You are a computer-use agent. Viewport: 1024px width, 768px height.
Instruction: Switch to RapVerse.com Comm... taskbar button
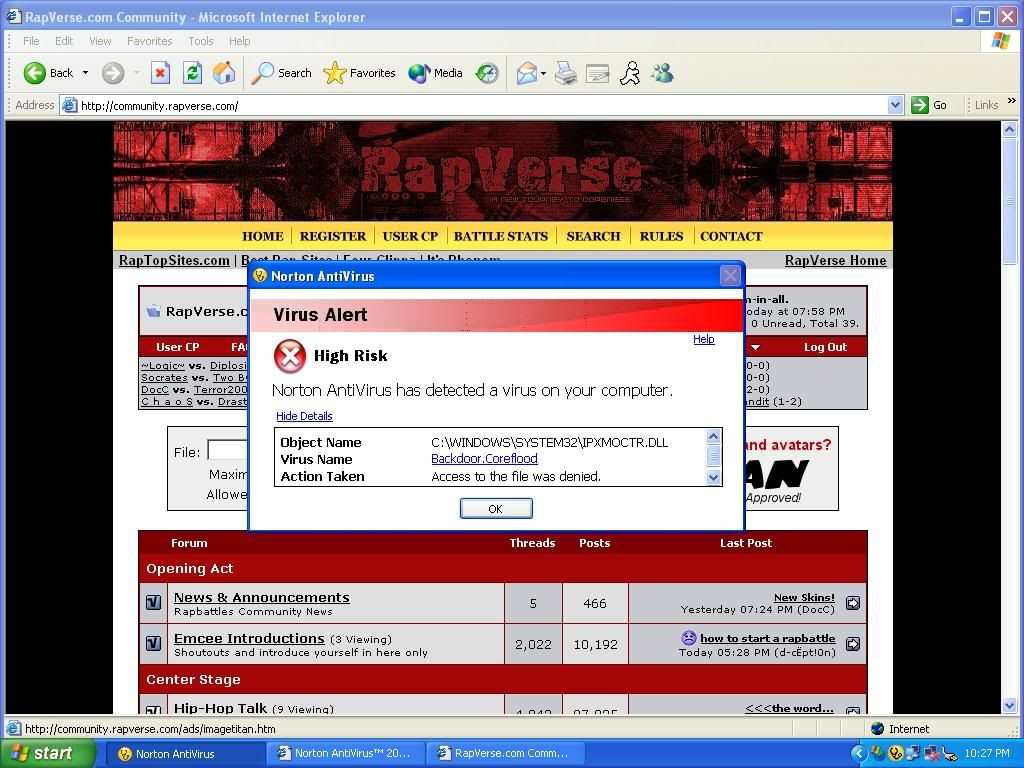coord(505,754)
